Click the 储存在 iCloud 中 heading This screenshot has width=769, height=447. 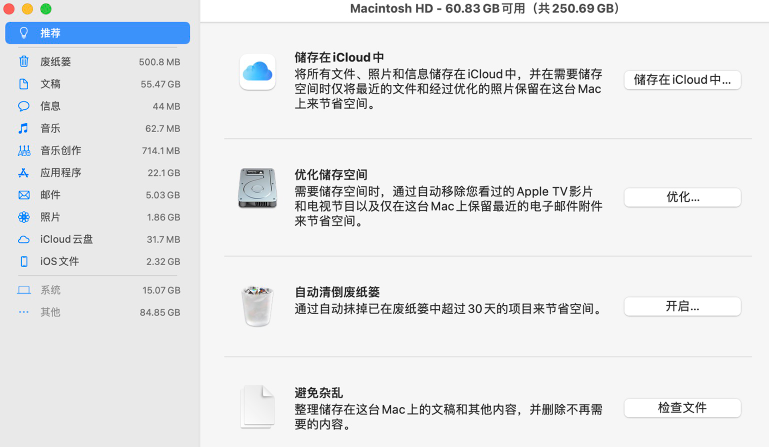339,57
